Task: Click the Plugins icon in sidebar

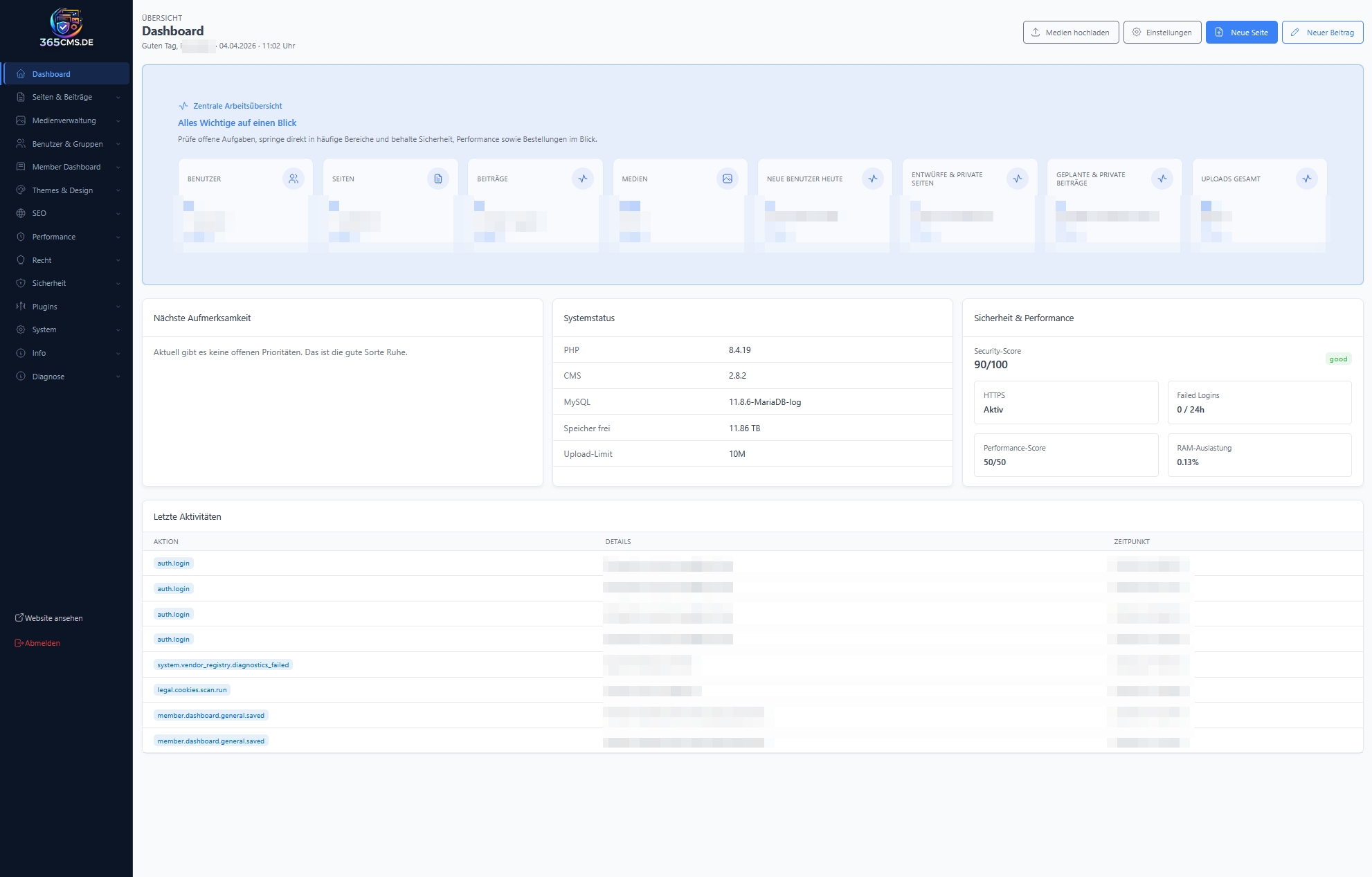Action: [21, 307]
